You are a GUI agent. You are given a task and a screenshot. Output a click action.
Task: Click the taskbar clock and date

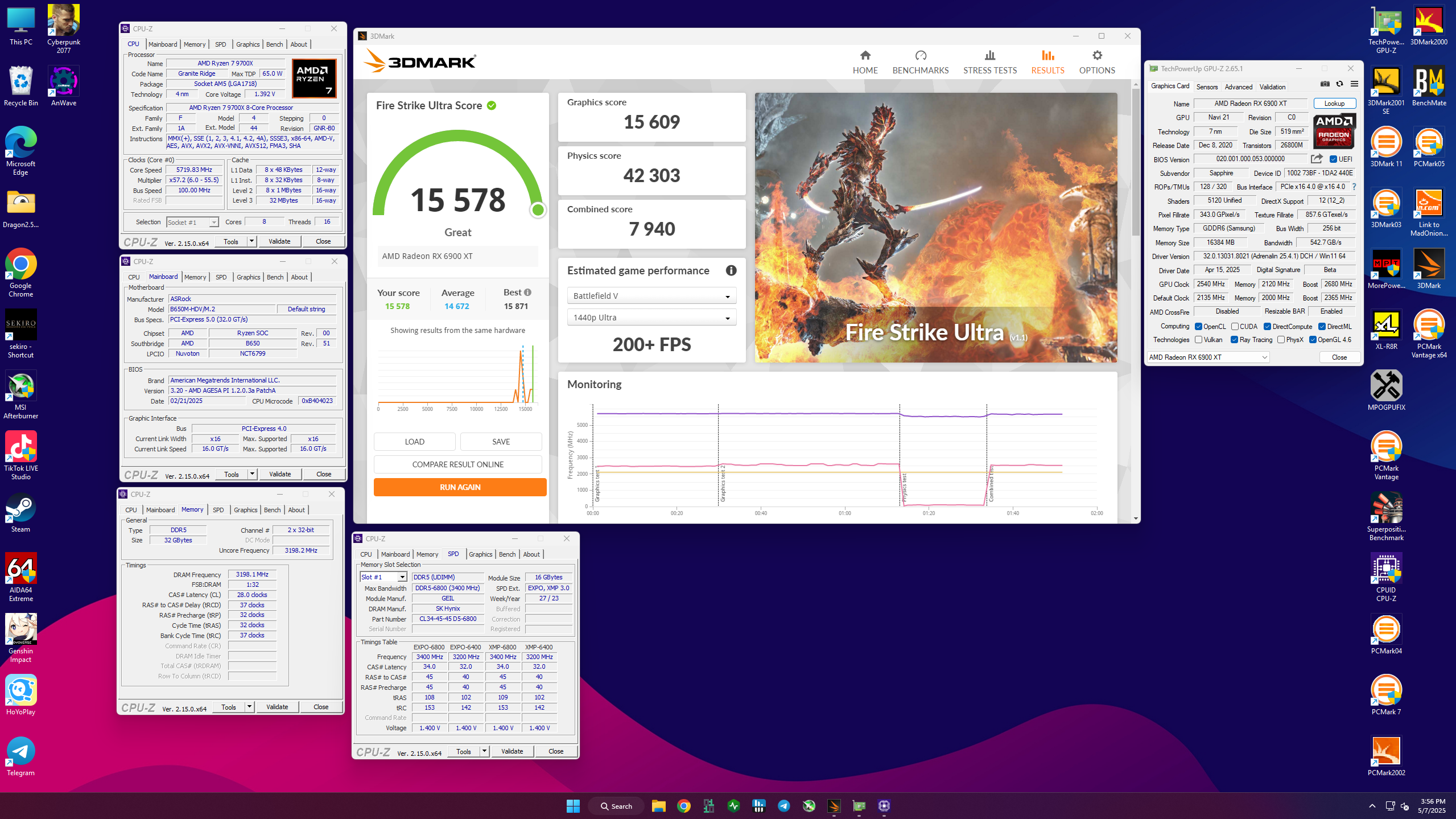click(1432, 806)
